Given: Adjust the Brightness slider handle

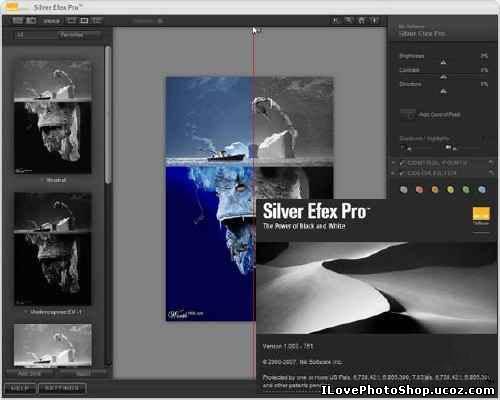Looking at the screenshot, I should [443, 61].
